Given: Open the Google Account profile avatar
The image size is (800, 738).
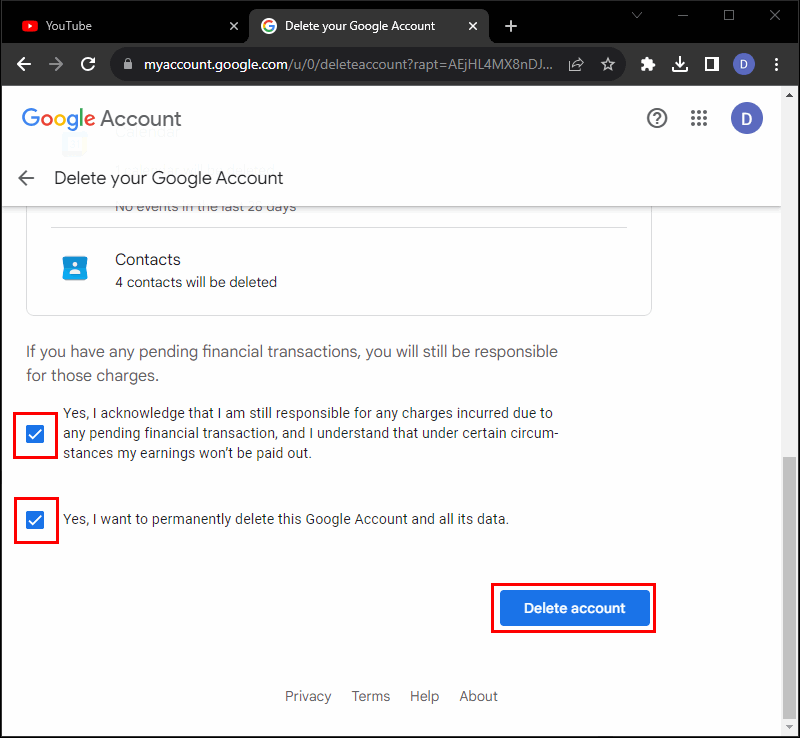Looking at the screenshot, I should (x=746, y=119).
